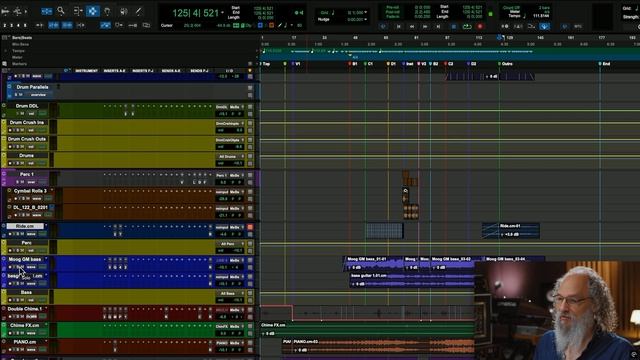Solo the Ride.cm track
The height and width of the screenshot is (360, 640).
(18, 234)
